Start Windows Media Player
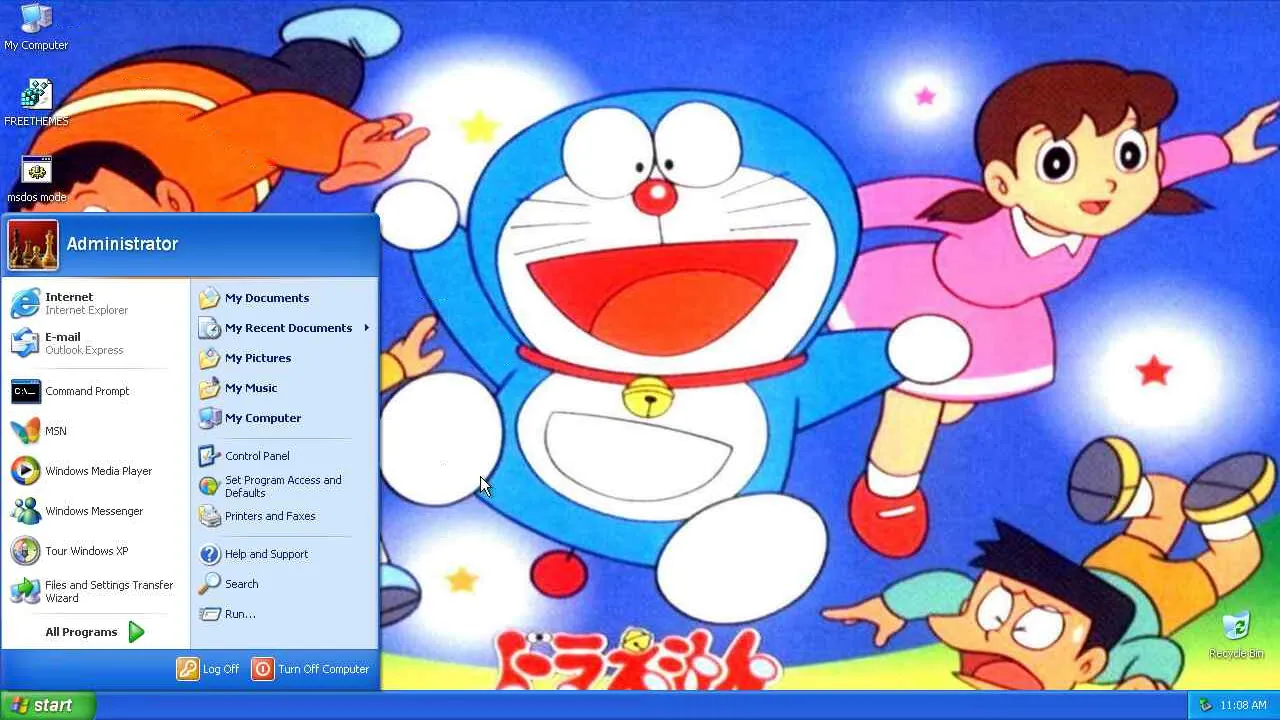Image resolution: width=1280 pixels, height=720 pixels. [96, 471]
